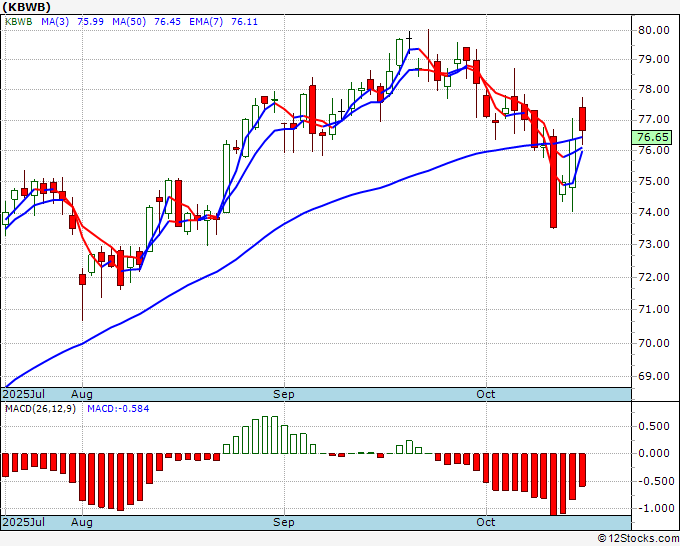This screenshot has width=680, height=546.
Task: Click the Aug label on MACD axis
Action: point(82,522)
